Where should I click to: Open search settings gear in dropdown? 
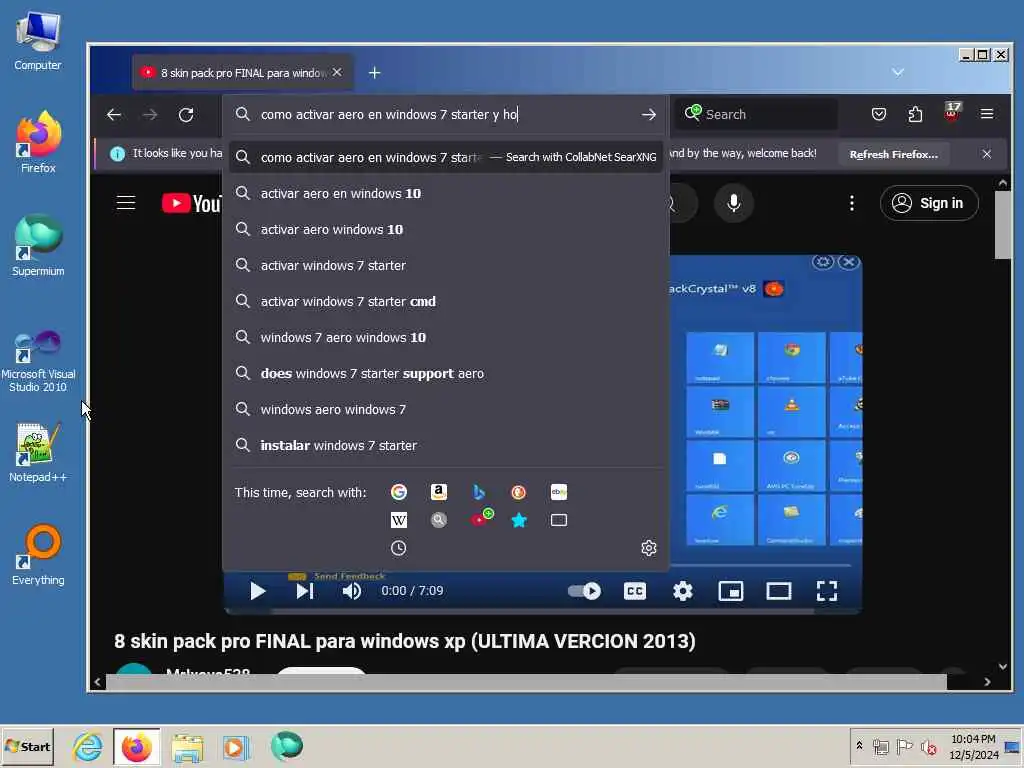648,548
